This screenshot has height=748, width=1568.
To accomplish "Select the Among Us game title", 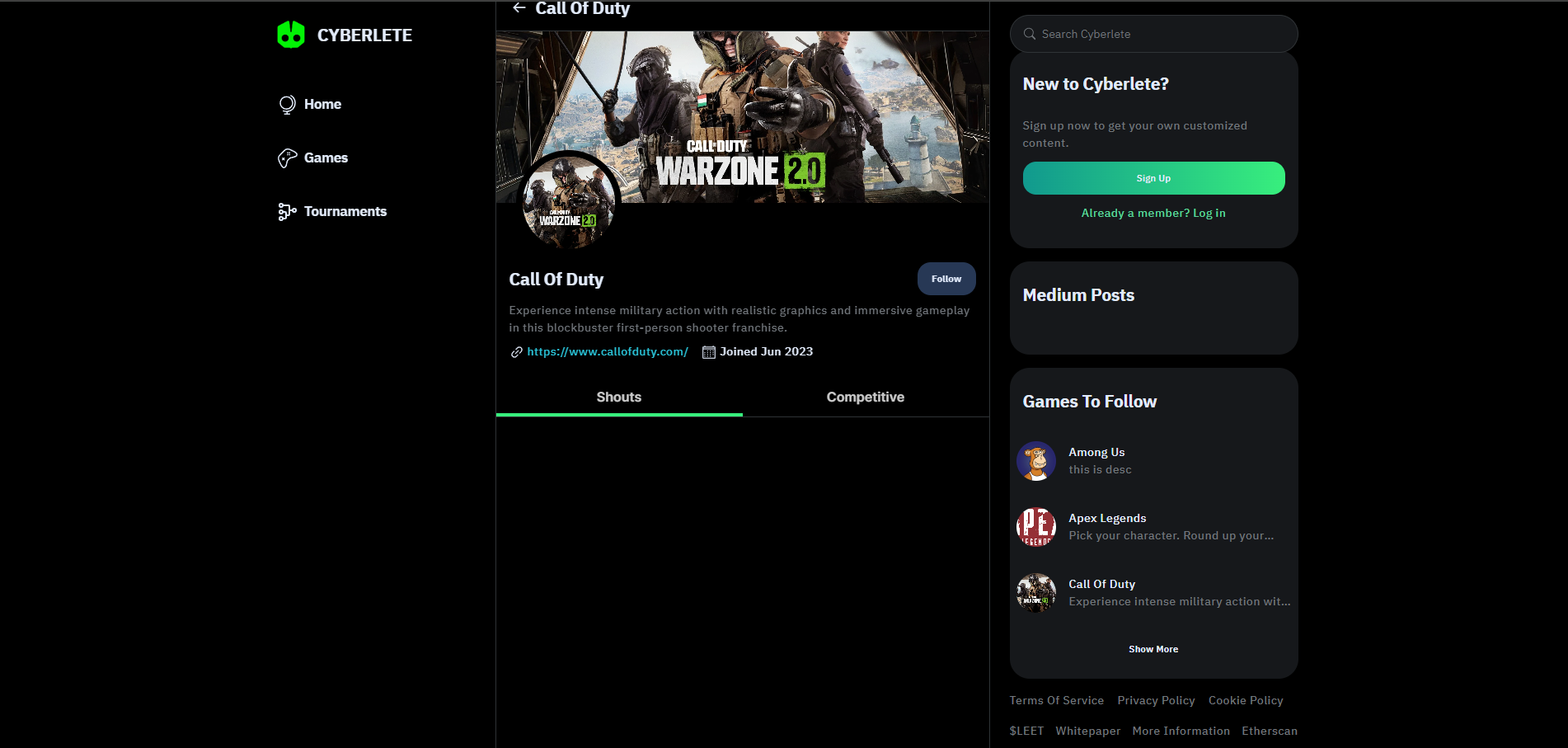I will point(1096,453).
